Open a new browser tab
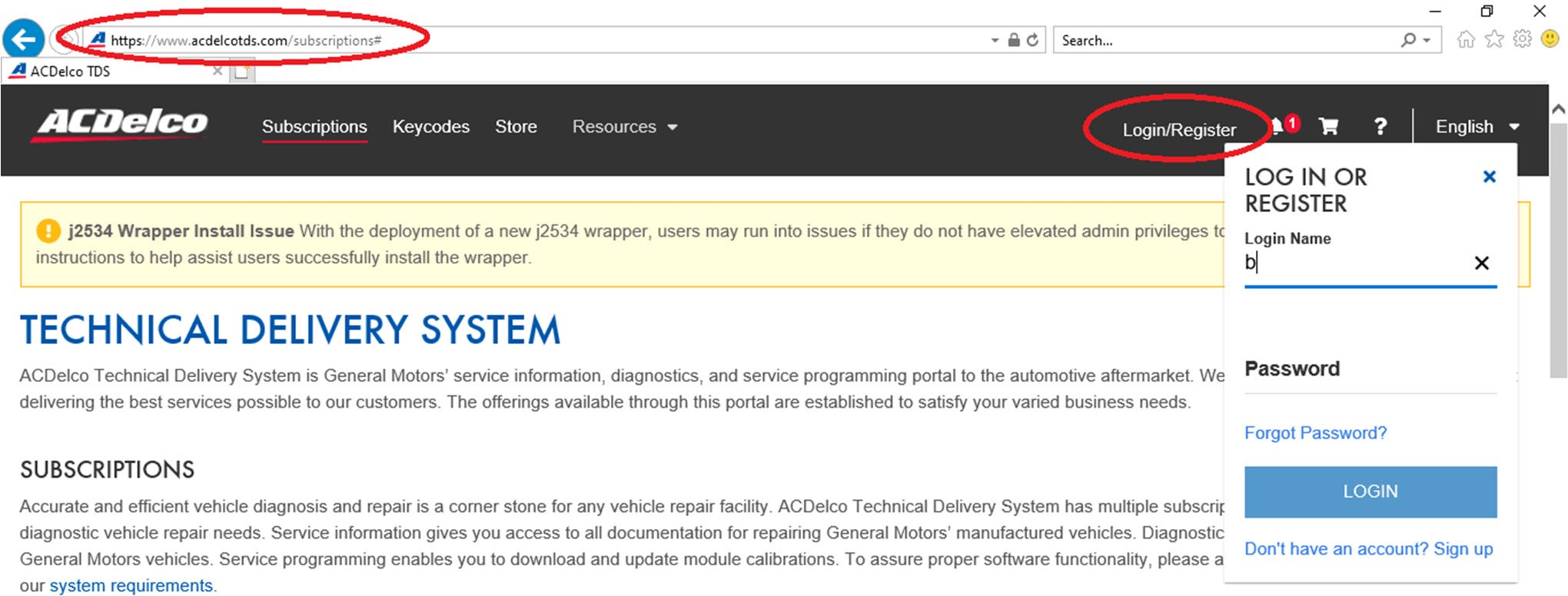The width and height of the screenshot is (1568, 596). 243,71
